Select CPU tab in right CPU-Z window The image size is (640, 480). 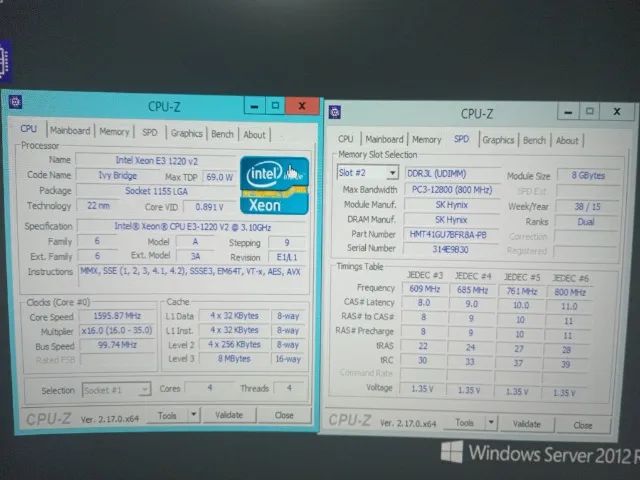pos(345,139)
